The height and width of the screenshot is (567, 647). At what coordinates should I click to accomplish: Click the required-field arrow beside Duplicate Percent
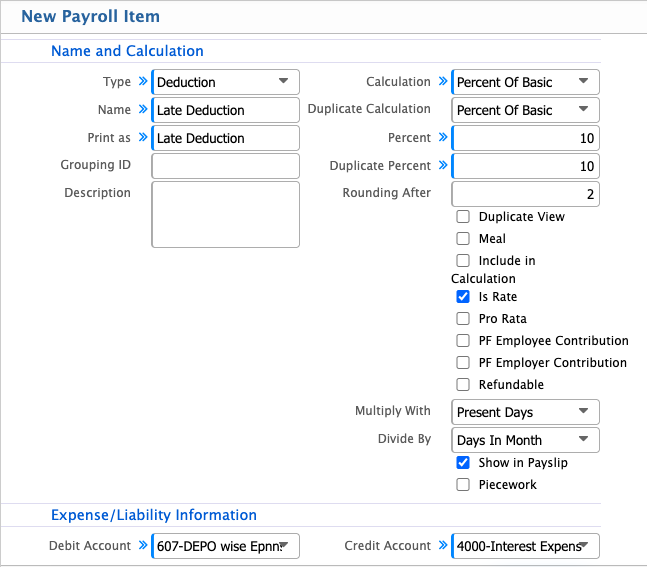[x=443, y=165]
